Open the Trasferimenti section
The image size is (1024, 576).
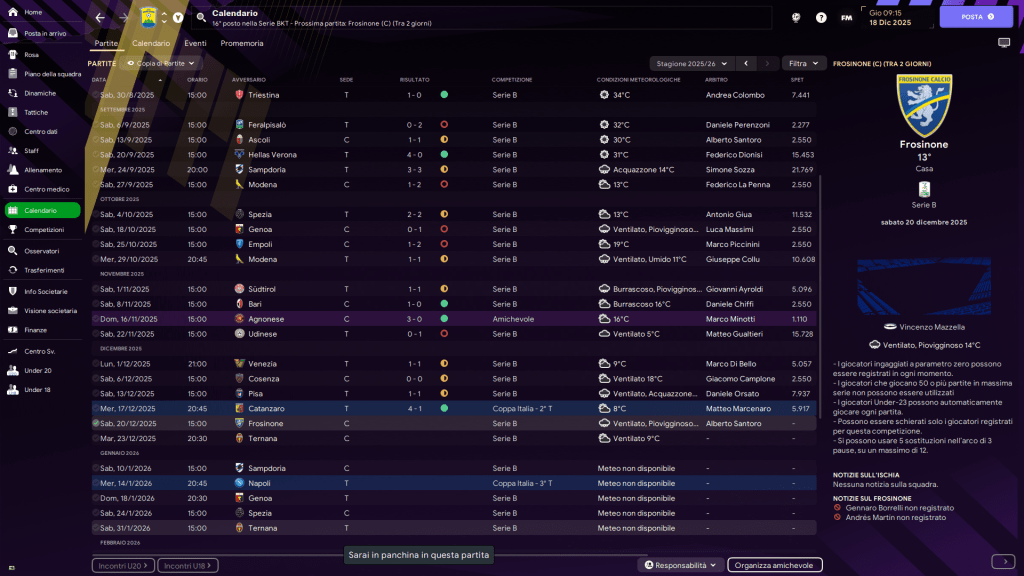point(44,270)
